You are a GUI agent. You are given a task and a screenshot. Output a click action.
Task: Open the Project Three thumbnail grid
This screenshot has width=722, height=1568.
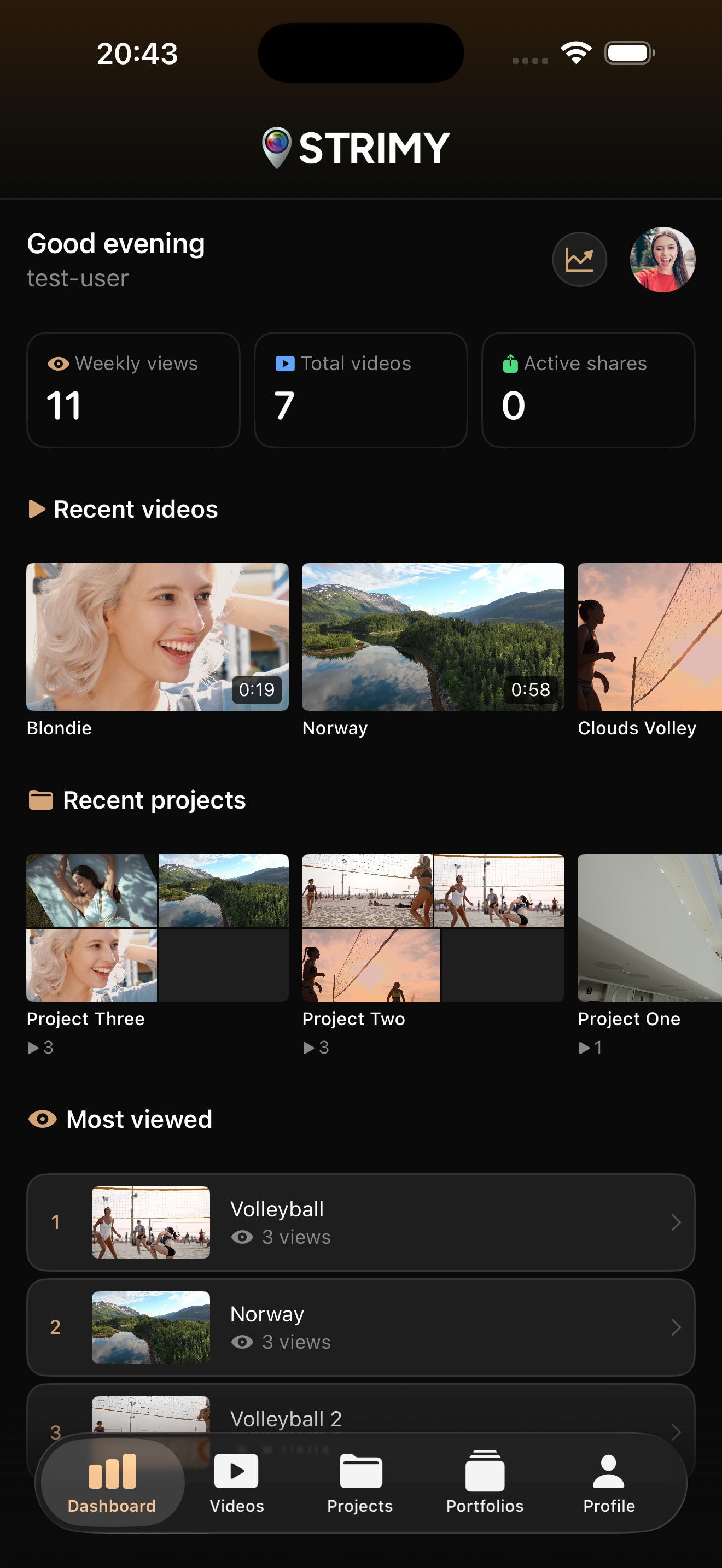(x=158, y=928)
